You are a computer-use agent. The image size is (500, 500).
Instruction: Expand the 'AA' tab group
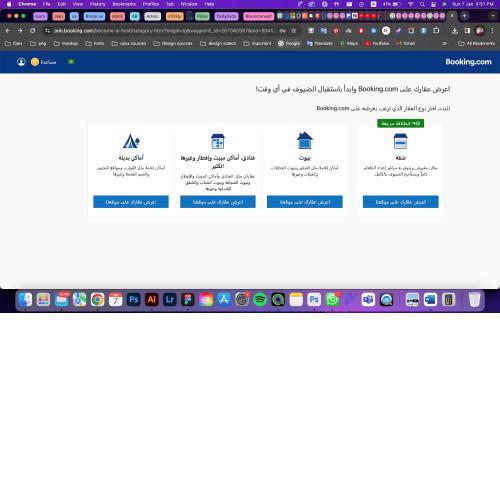pos(135,16)
